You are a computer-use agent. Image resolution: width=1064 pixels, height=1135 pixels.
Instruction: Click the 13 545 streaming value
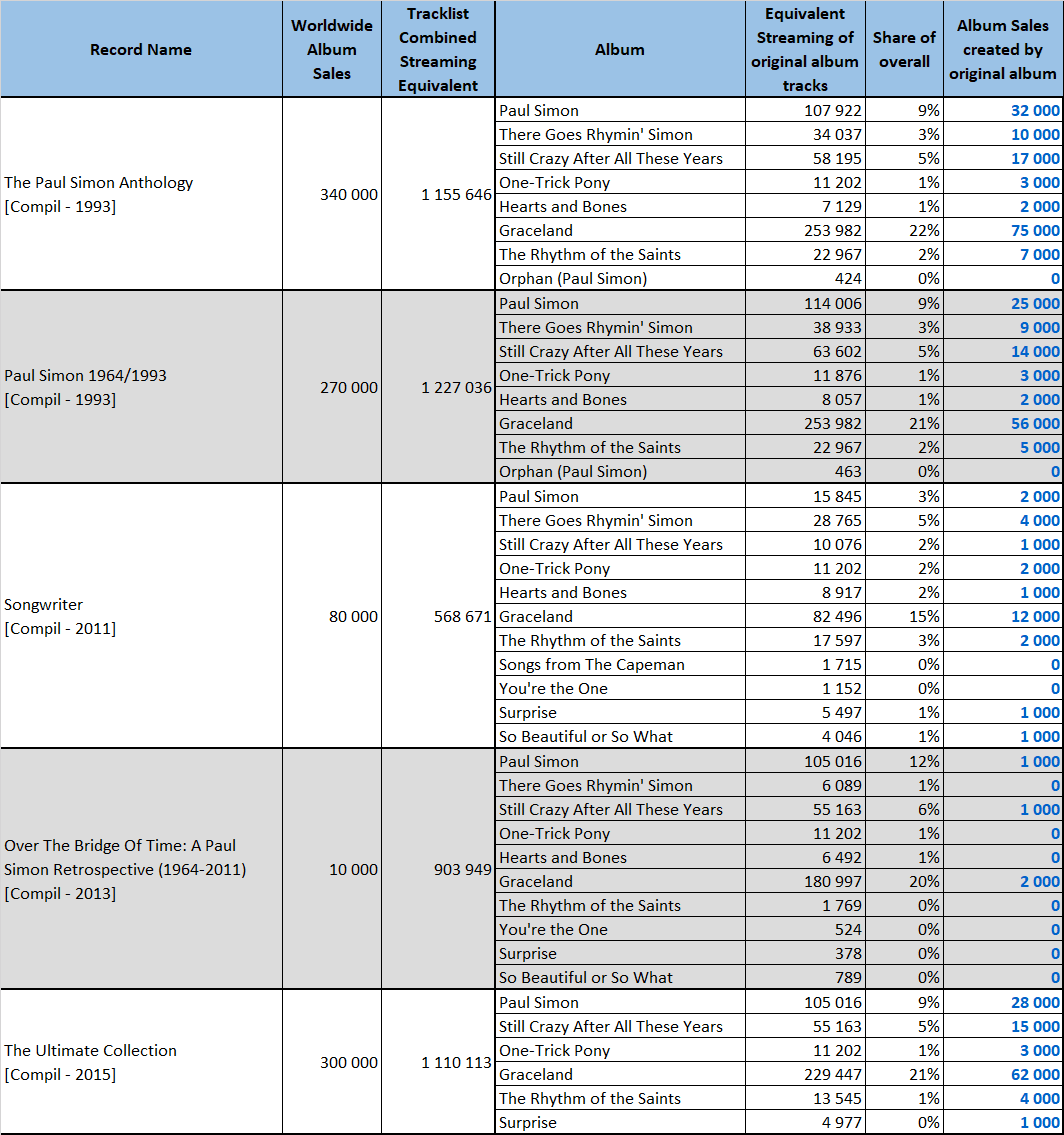pyautogui.click(x=805, y=1098)
